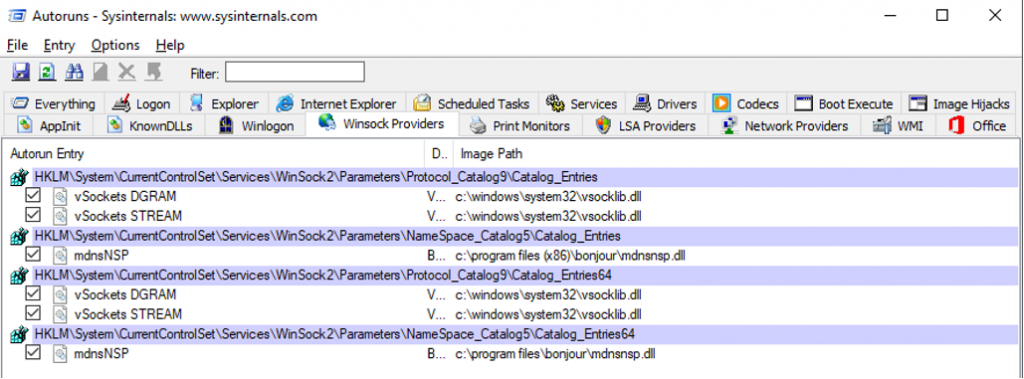Image resolution: width=1024 pixels, height=379 pixels.
Task: Click vsocklib.dll path of first vSockets DGRAM
Action: tap(549, 197)
